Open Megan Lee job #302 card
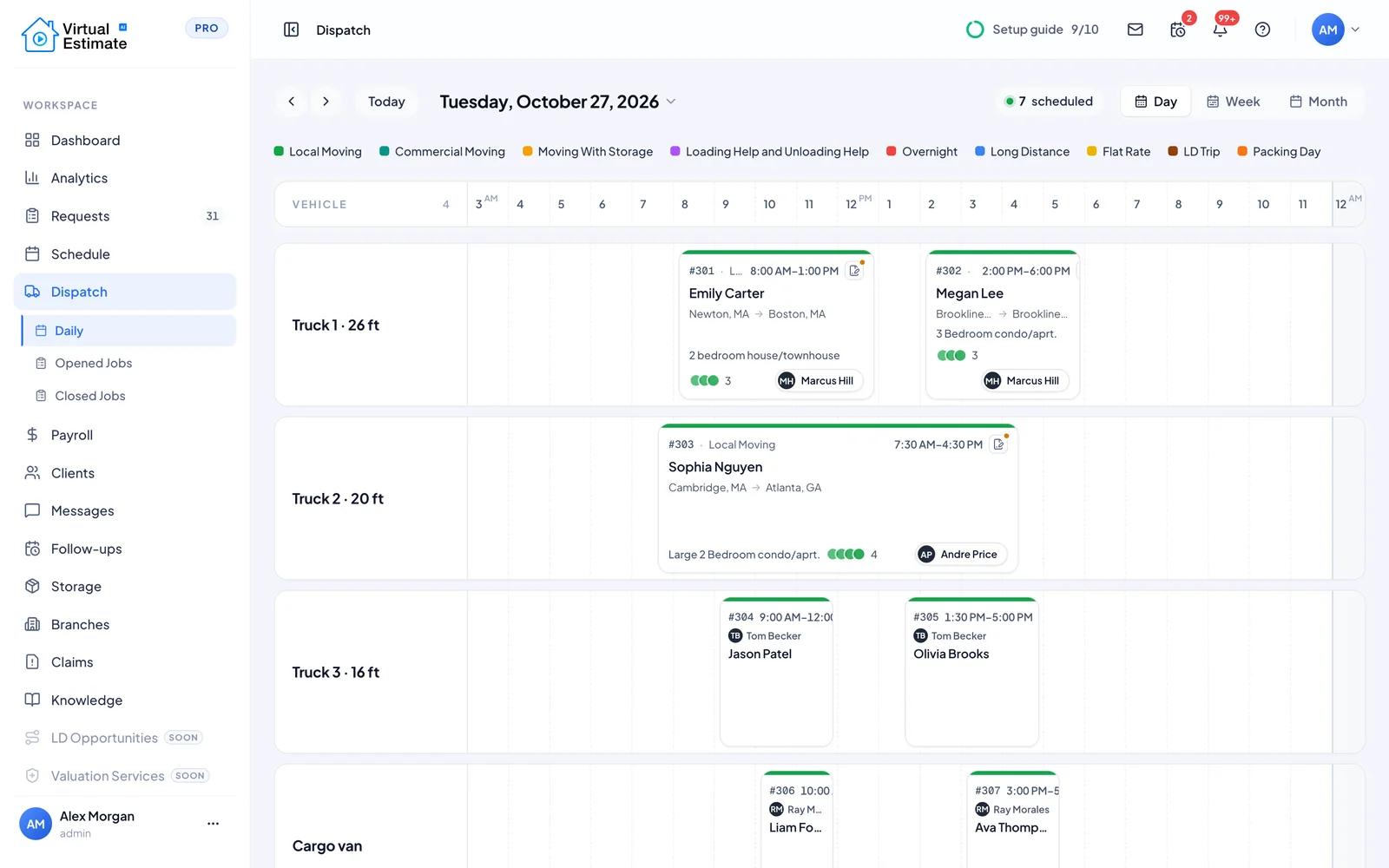 pos(1003,325)
